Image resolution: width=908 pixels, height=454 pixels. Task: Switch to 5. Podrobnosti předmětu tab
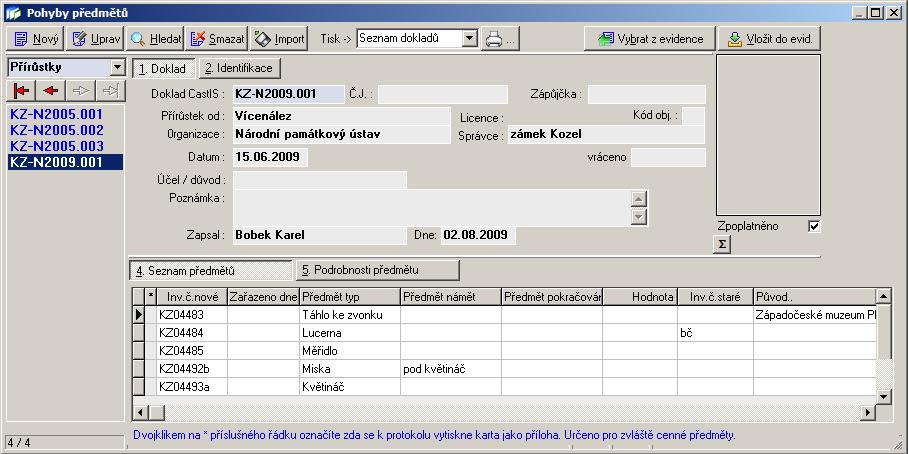pyautogui.click(x=377, y=270)
